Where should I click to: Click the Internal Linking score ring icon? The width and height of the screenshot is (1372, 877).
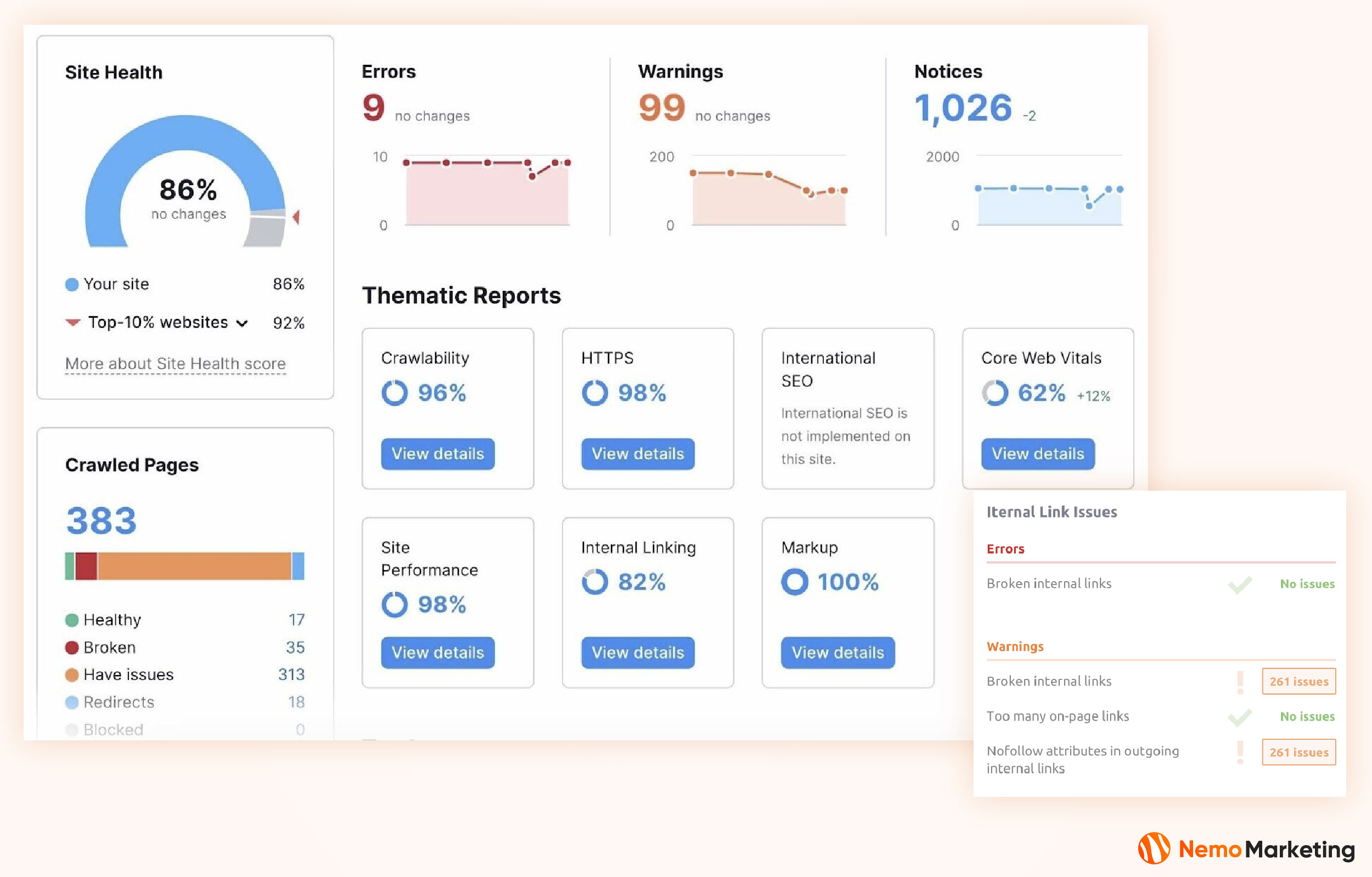pyautogui.click(x=594, y=582)
